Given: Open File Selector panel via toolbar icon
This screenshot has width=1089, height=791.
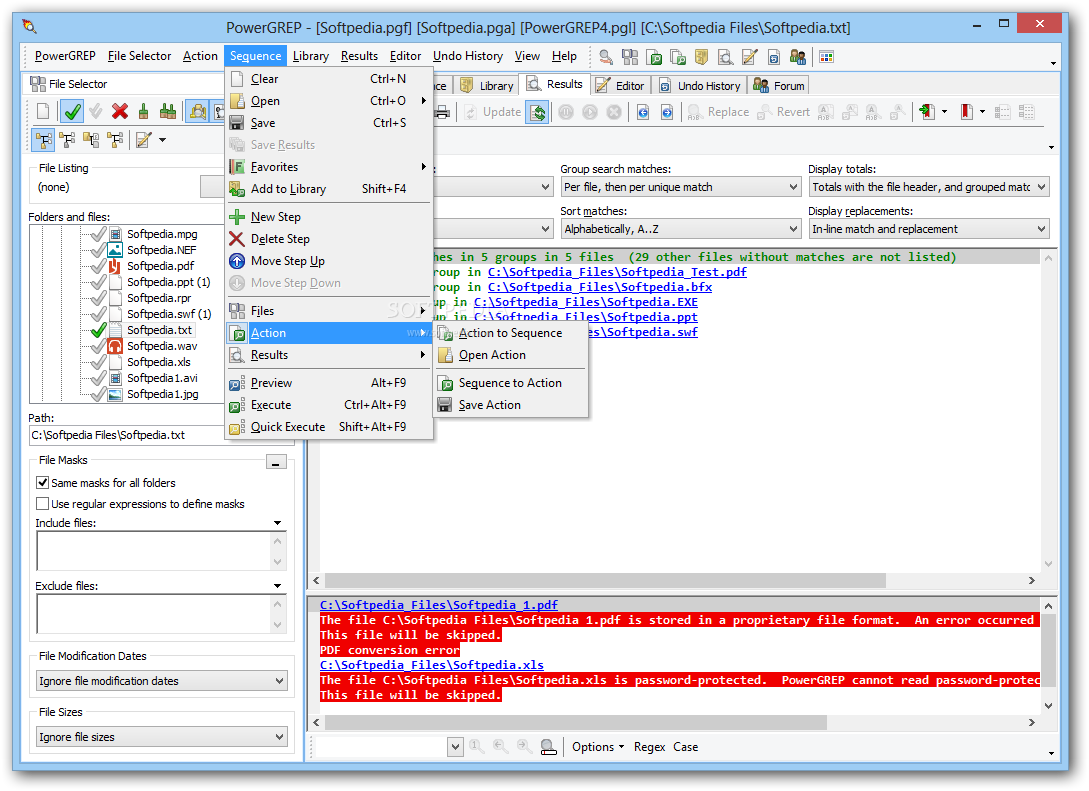Looking at the screenshot, I should click(629, 57).
